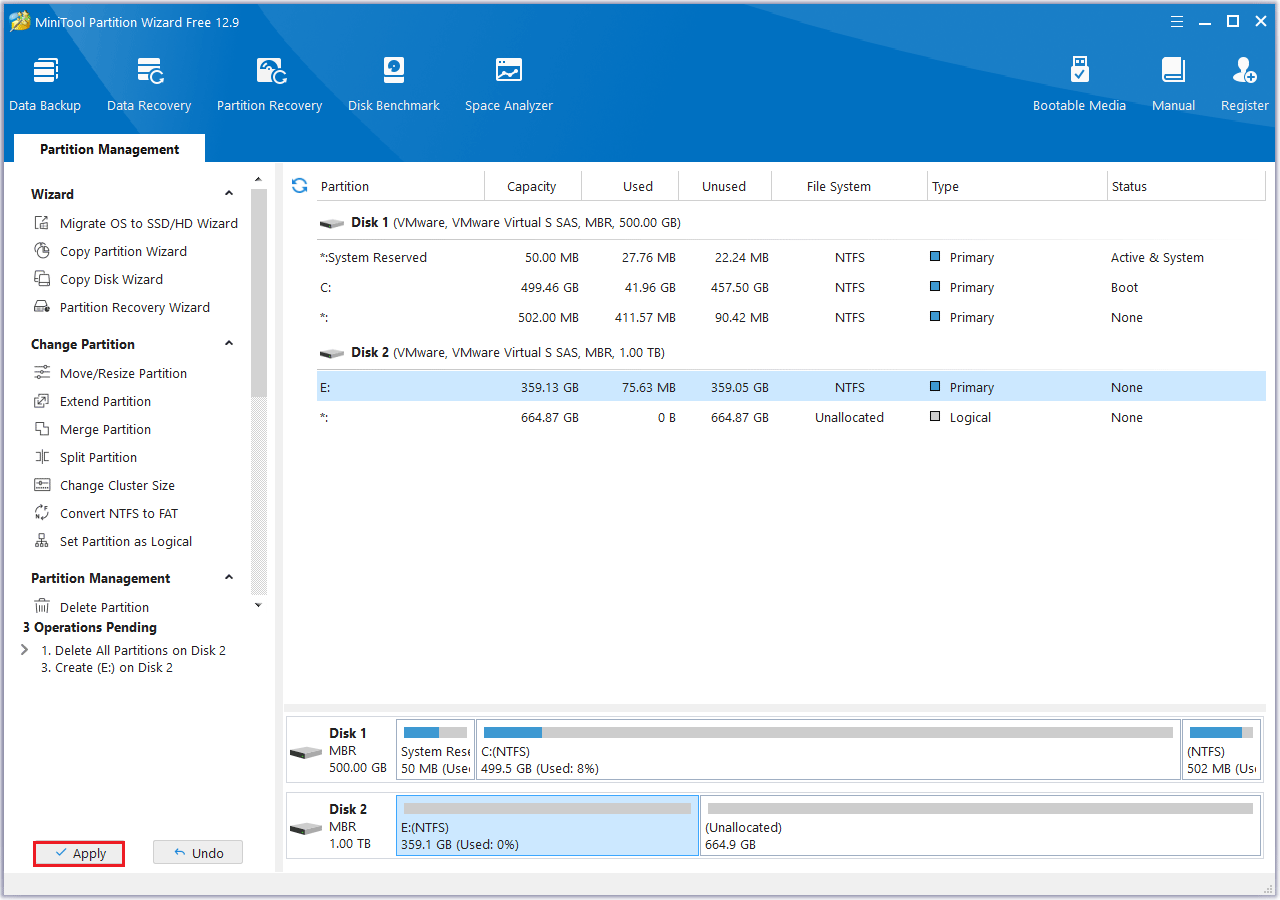Open the Partition Recovery tool
Screen dimensions: 1280x900
tap(269, 85)
